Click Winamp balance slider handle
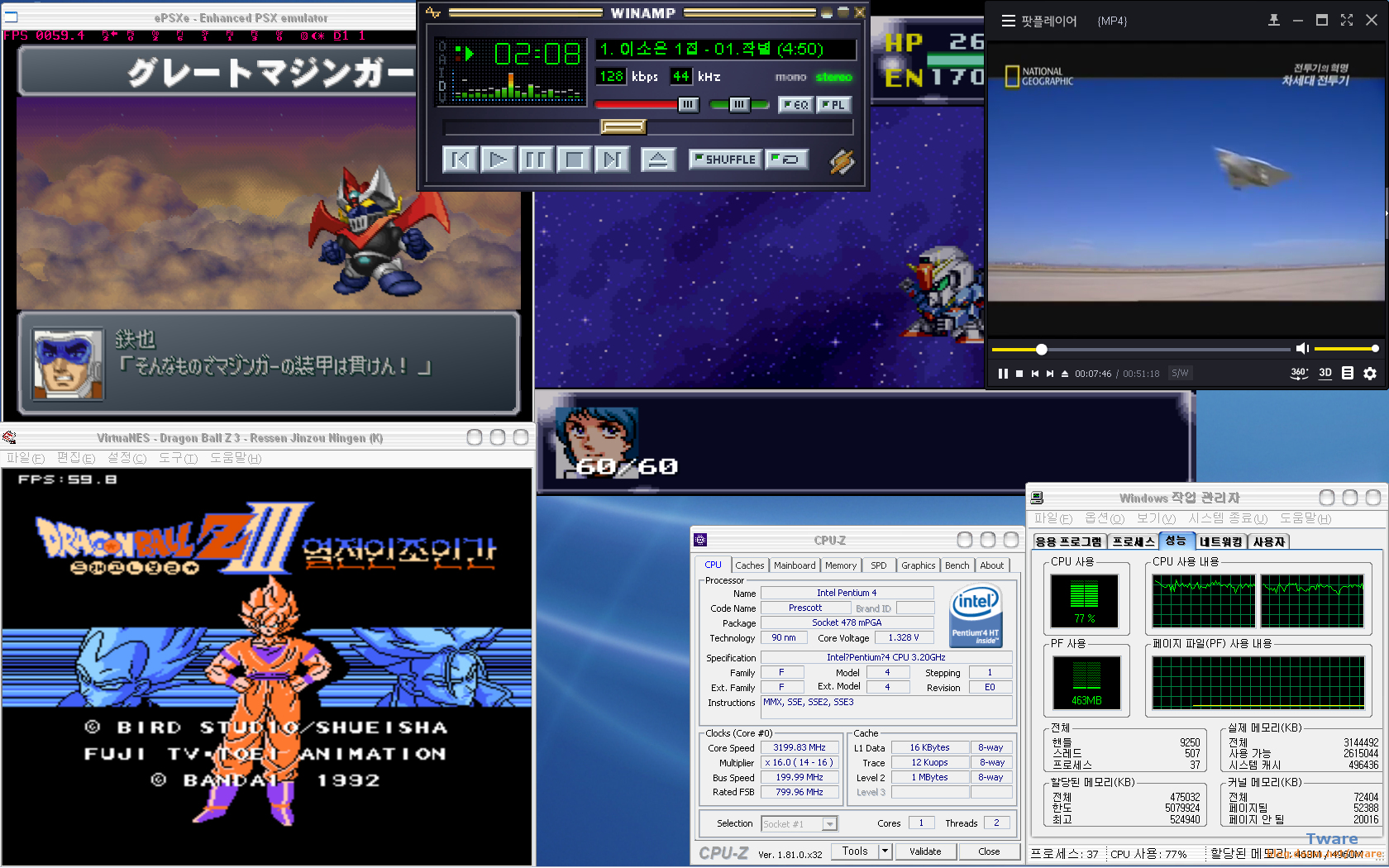The image size is (1389, 868). 740,104
